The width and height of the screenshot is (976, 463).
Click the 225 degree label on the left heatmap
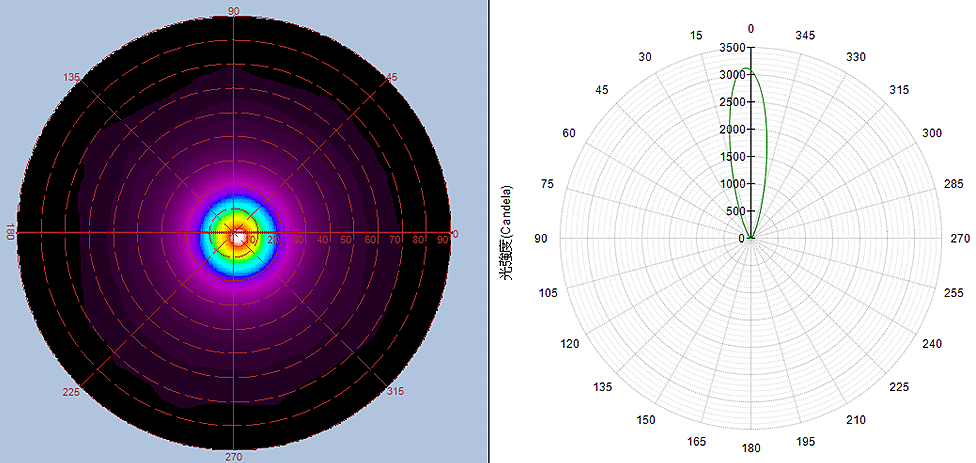71,392
